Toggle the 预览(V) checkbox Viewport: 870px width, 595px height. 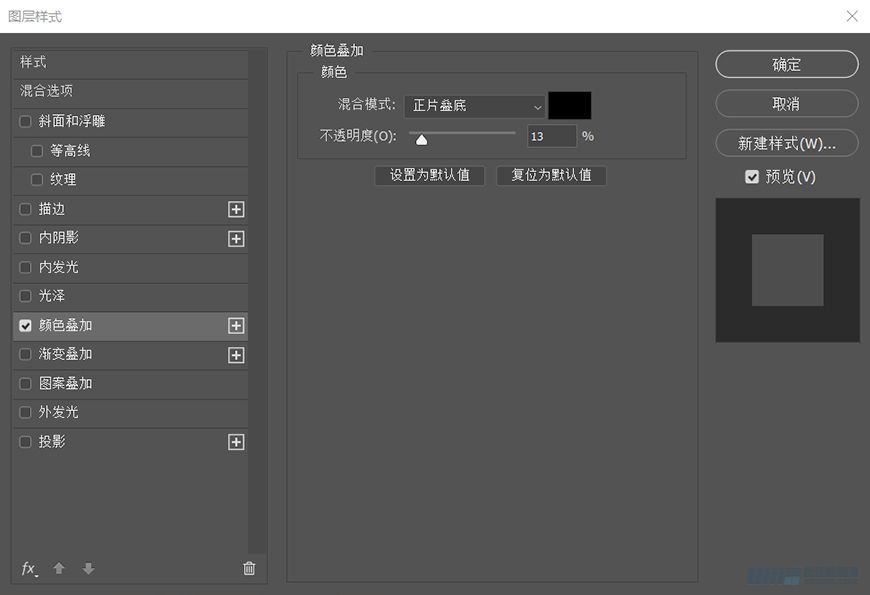coord(752,177)
